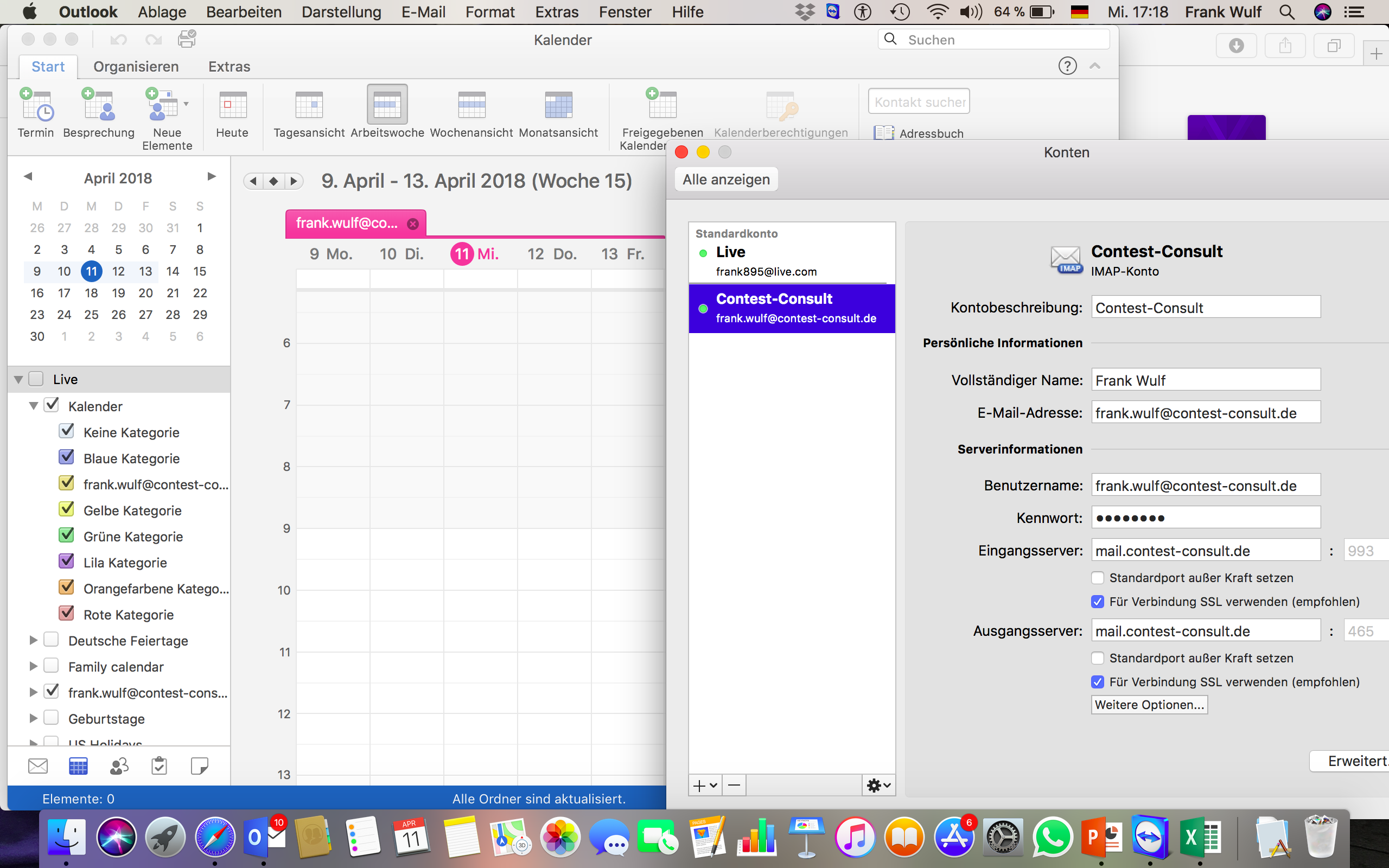The width and height of the screenshot is (1389, 868).
Task: Collapse the Live account tree
Action: 18,379
